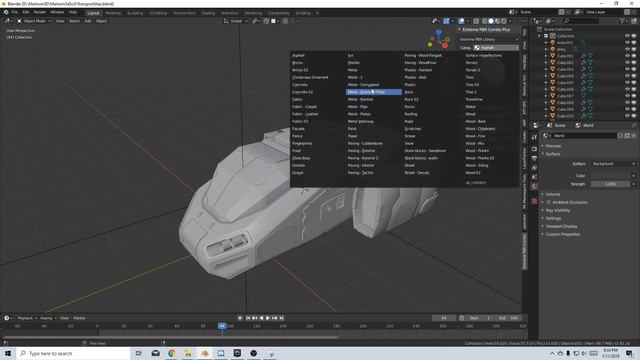The width and height of the screenshot is (640, 360).
Task: Open Chrome from the taskbar
Action: coord(171,353)
